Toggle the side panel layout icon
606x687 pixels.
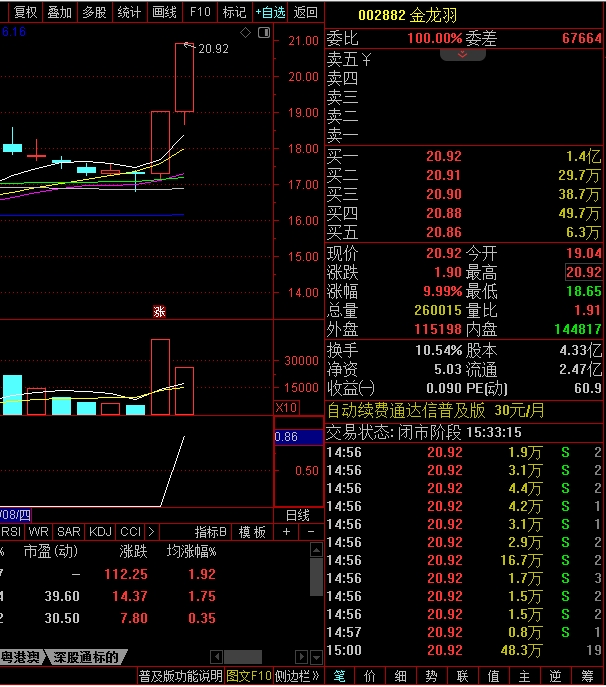pos(264,32)
